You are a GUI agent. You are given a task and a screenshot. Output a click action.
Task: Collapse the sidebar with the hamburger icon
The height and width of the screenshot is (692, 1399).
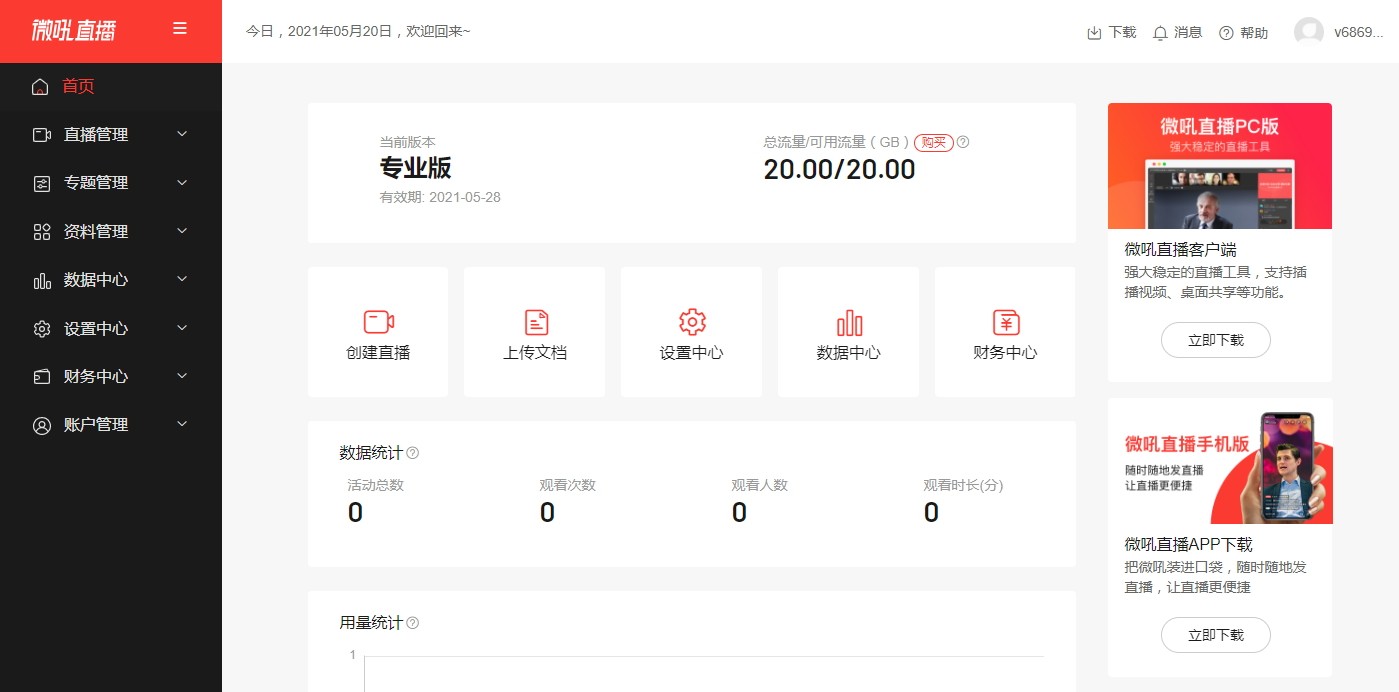pyautogui.click(x=180, y=29)
